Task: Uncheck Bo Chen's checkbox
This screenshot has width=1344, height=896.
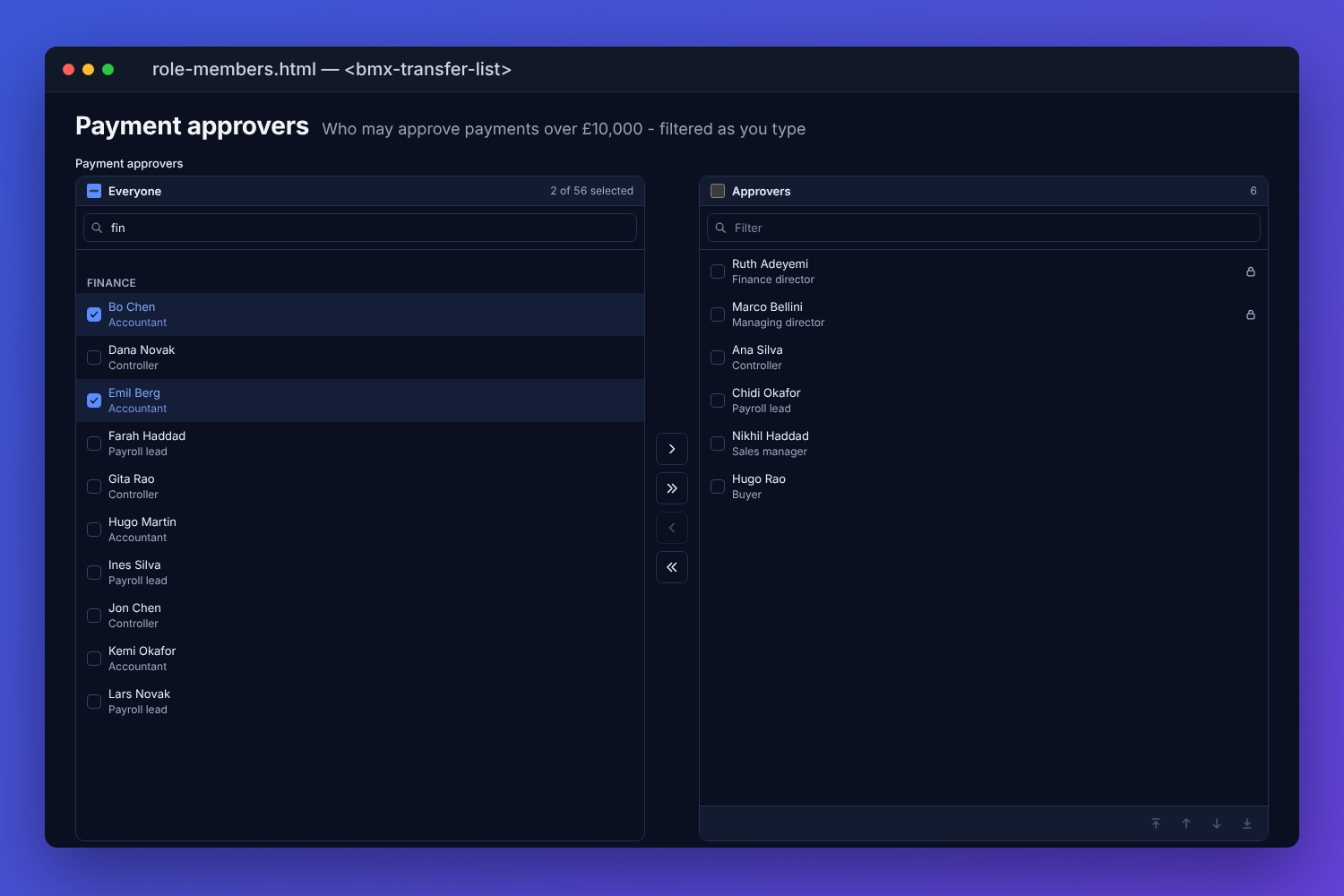Action: point(94,314)
